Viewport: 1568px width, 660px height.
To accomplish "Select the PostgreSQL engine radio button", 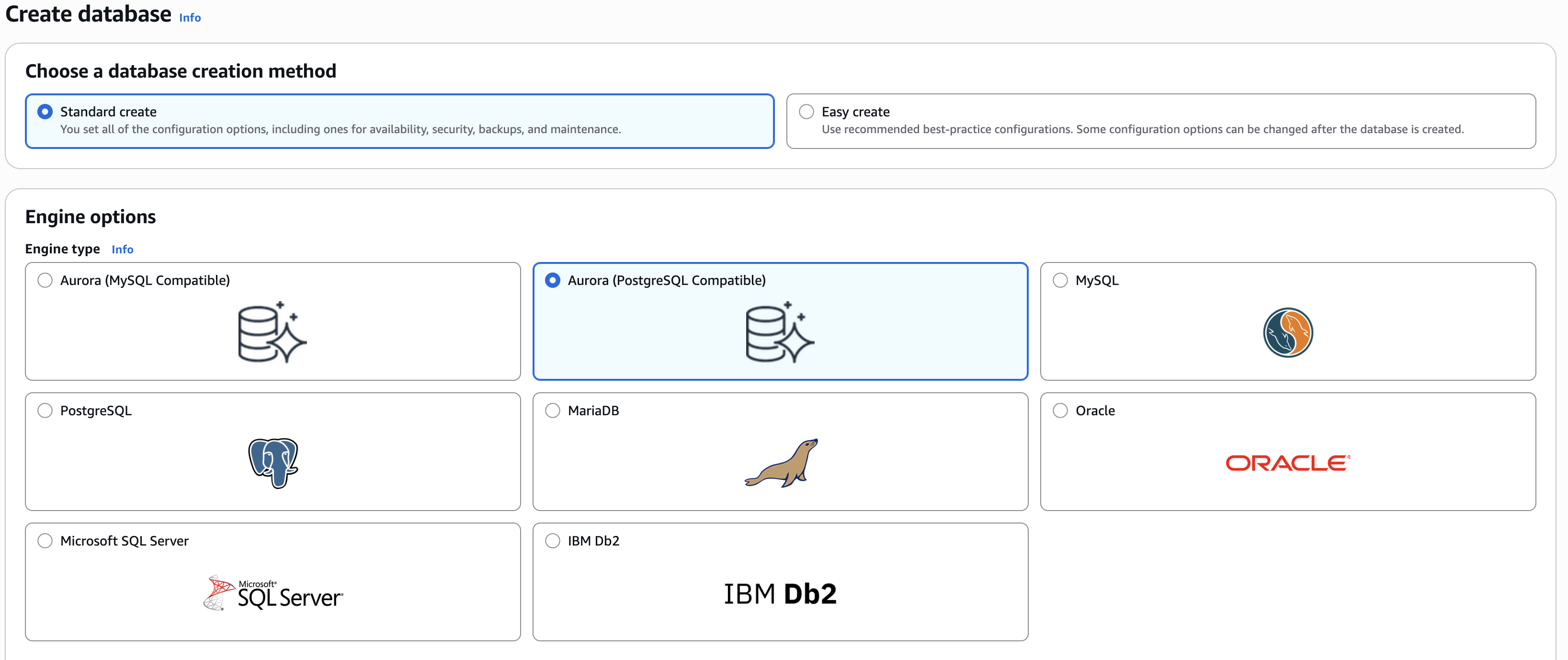I will tap(45, 410).
